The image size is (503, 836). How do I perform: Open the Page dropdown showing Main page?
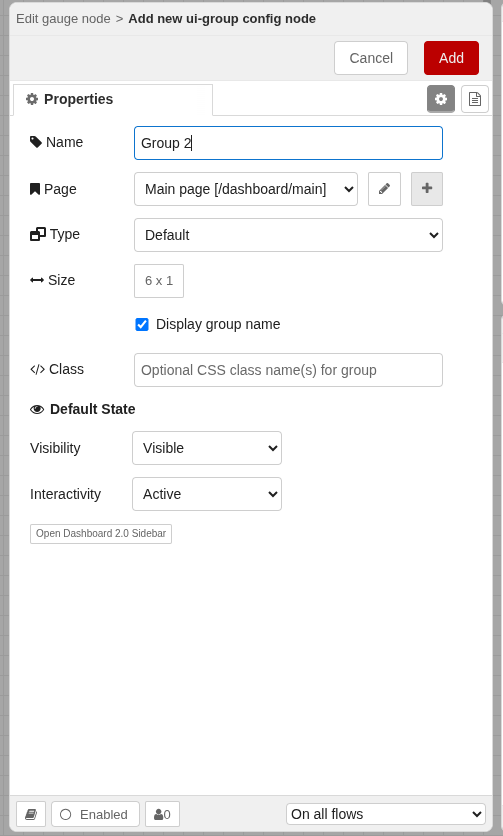[246, 189]
